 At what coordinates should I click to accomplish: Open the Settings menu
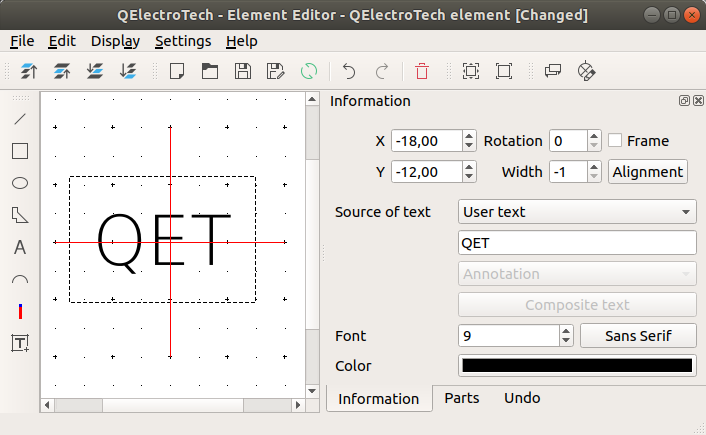point(183,41)
